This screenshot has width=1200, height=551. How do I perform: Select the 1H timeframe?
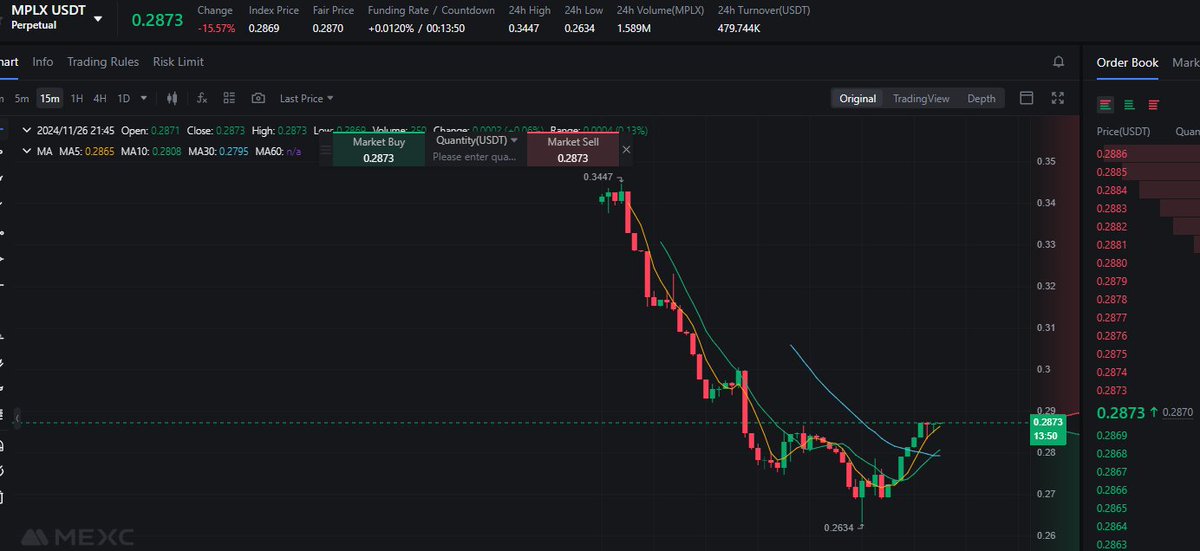point(77,98)
